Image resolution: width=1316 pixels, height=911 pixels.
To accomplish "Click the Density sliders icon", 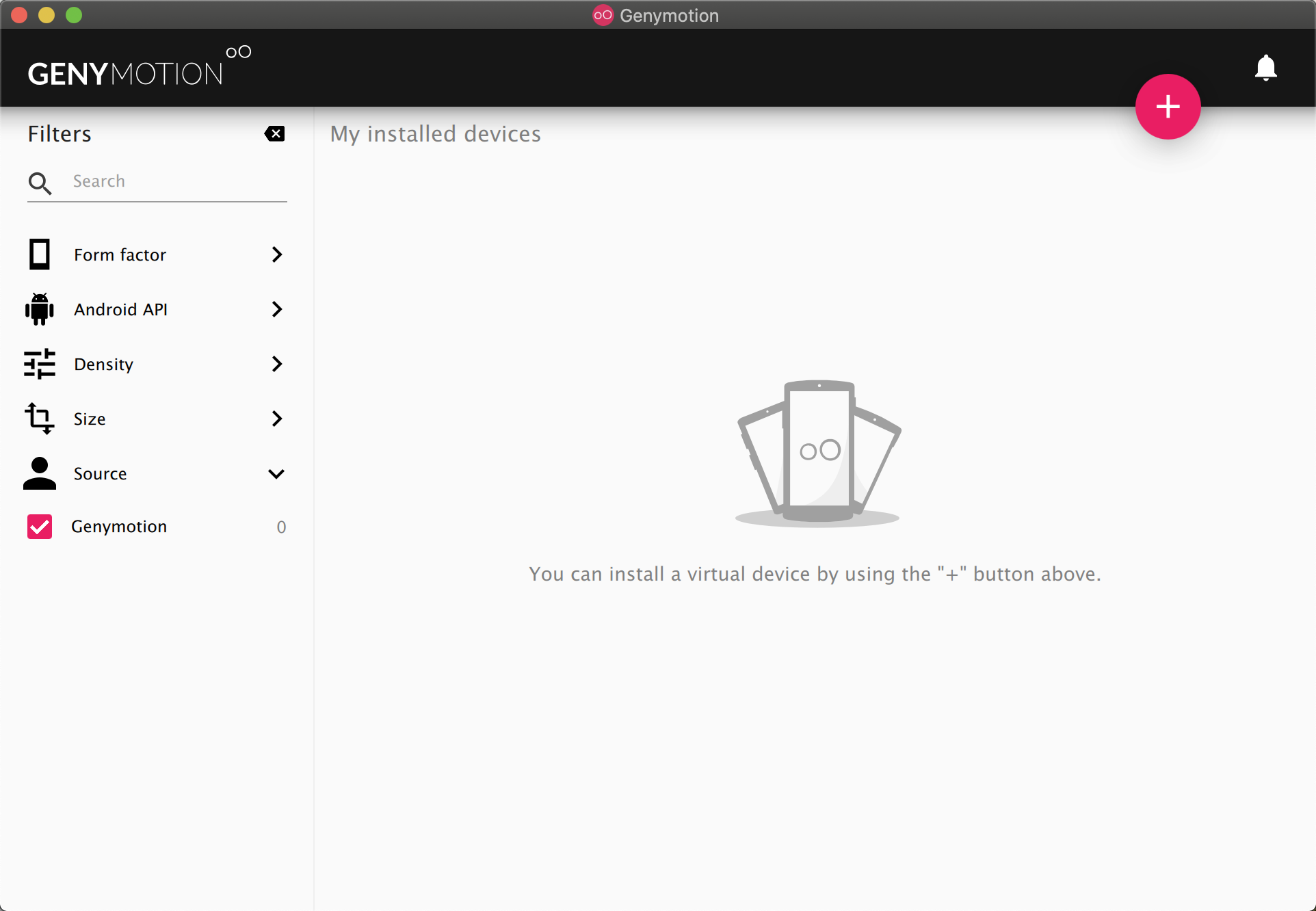I will point(40,364).
